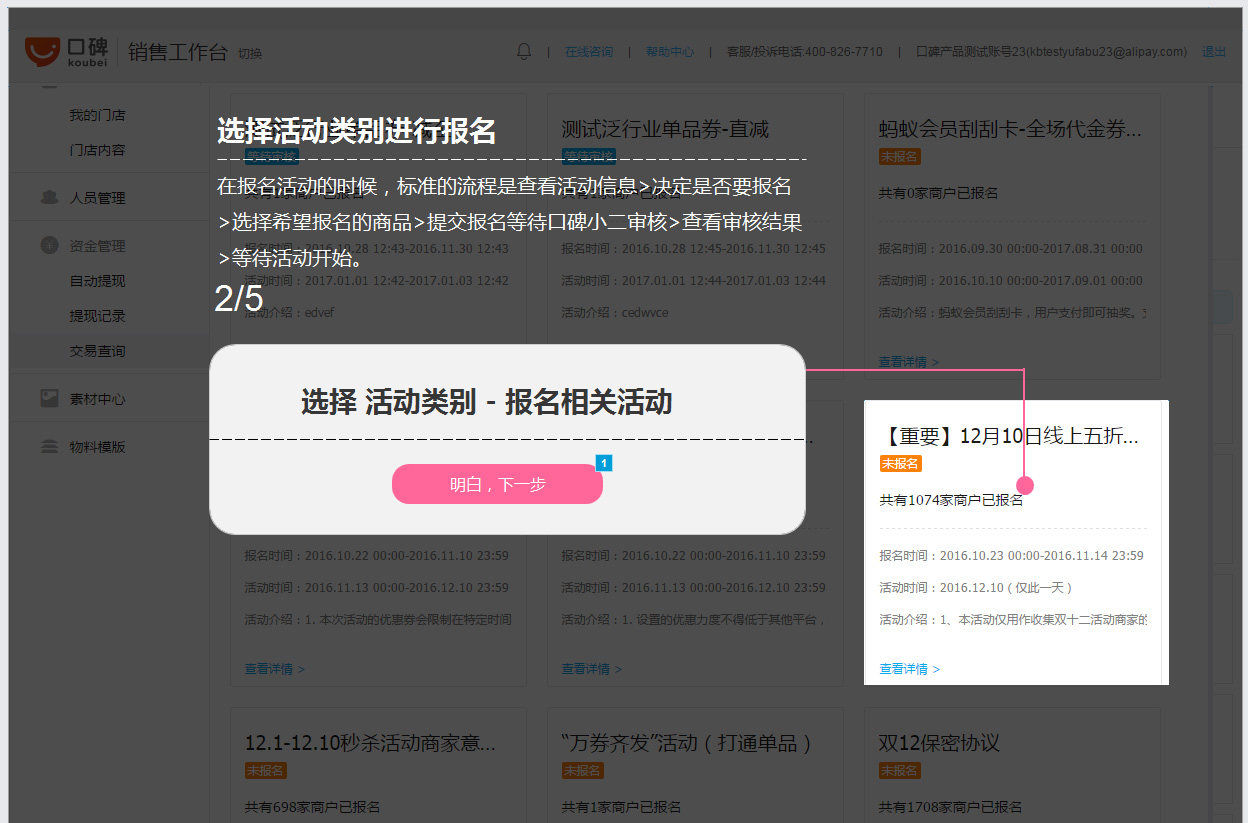Click 查看详情 under 设置的优惠力度不得低于 card

[x=591, y=669]
